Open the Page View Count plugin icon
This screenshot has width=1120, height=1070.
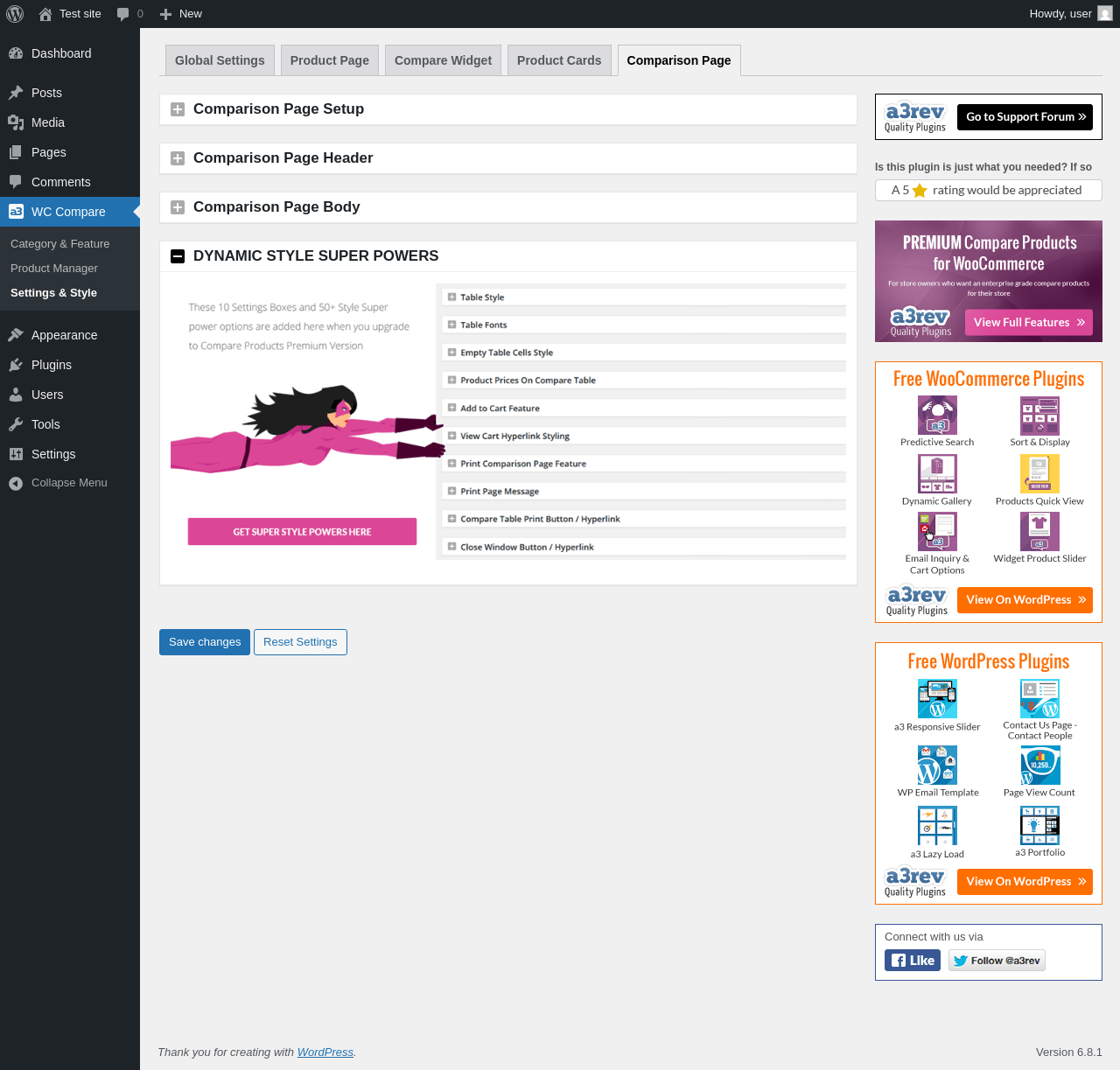1039,766
